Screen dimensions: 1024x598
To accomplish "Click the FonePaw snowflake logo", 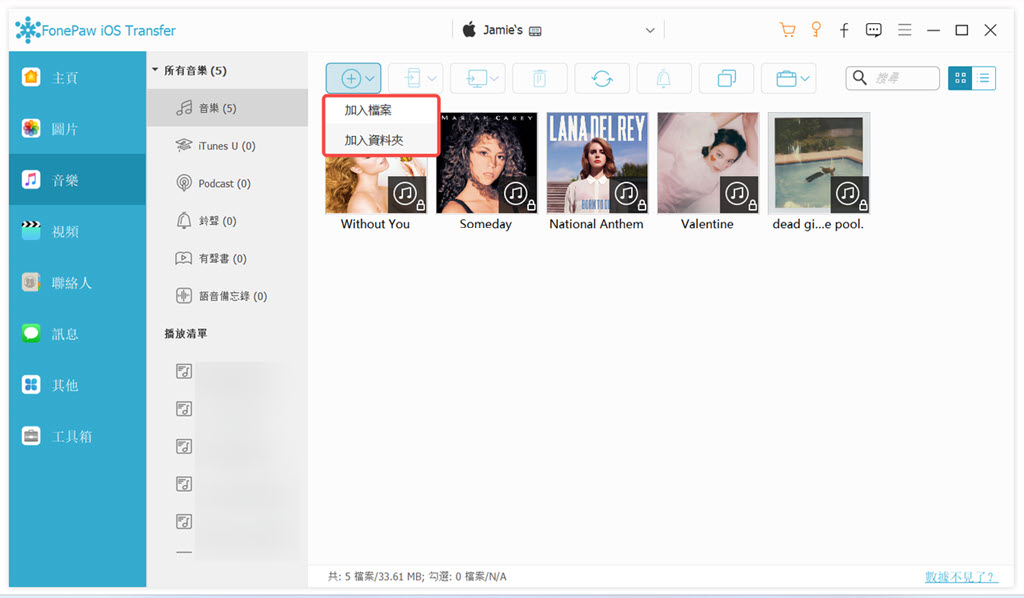I will [x=27, y=30].
